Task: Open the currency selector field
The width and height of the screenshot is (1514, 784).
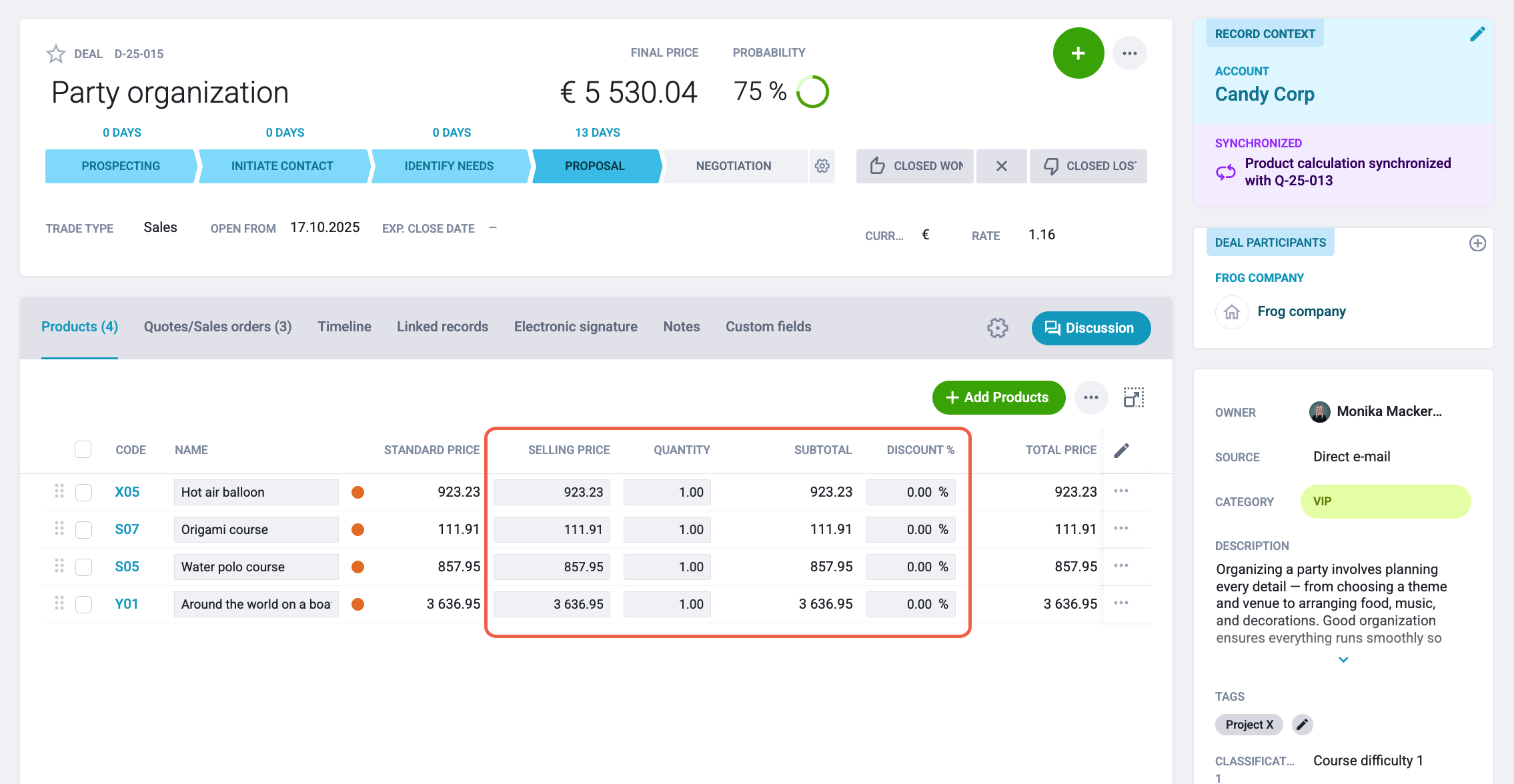Action: pyautogui.click(x=926, y=235)
